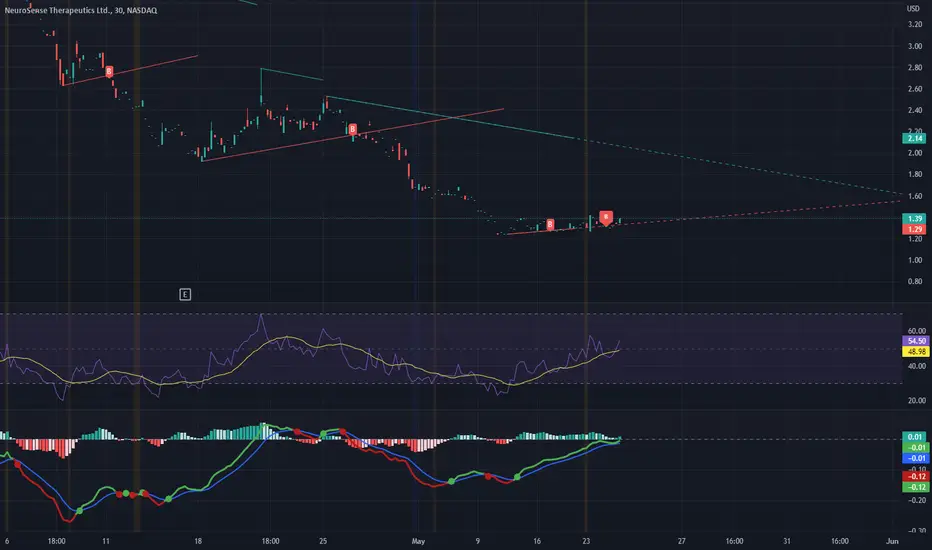This screenshot has width=932, height=550.
Task: Select the red 1.29 price label
Action: pos(914,229)
